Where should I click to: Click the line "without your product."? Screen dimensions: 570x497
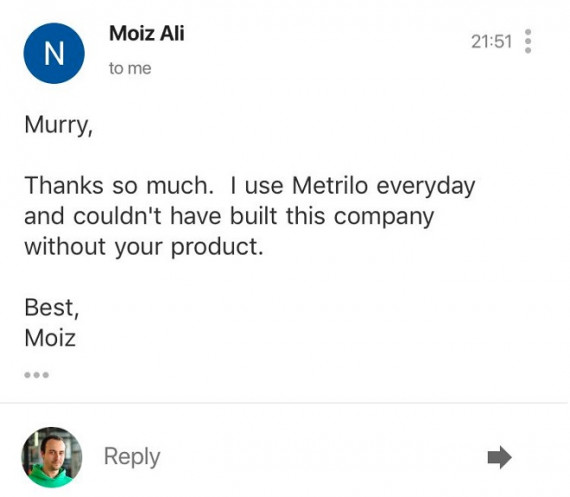tap(144, 247)
